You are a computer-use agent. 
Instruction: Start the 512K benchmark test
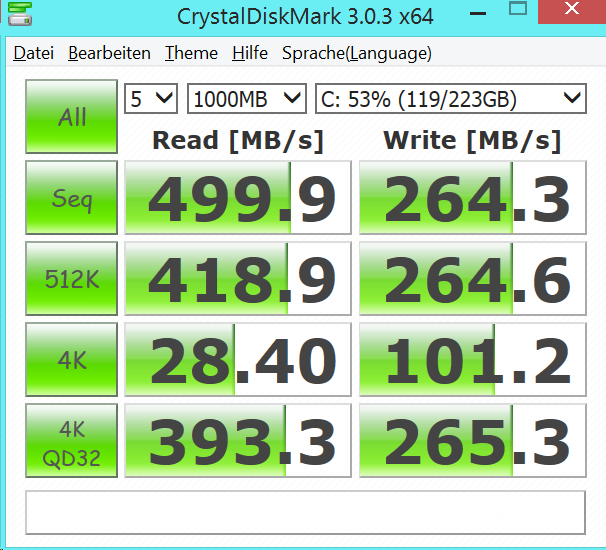point(71,278)
